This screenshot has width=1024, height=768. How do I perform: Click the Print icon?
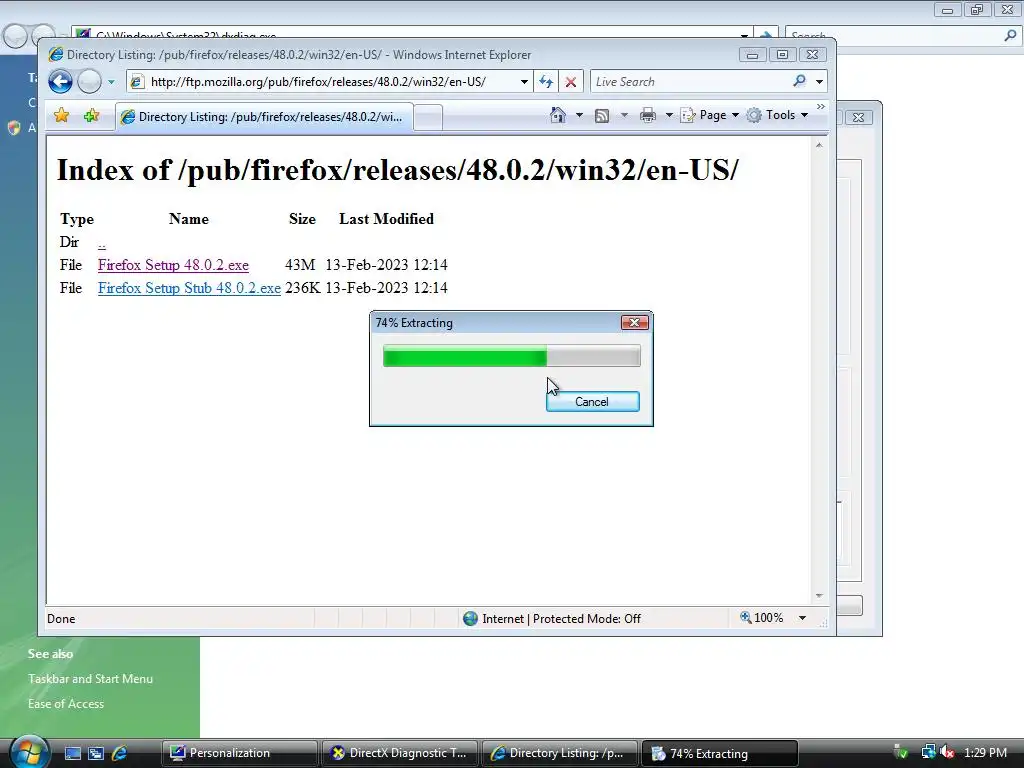[x=648, y=116]
